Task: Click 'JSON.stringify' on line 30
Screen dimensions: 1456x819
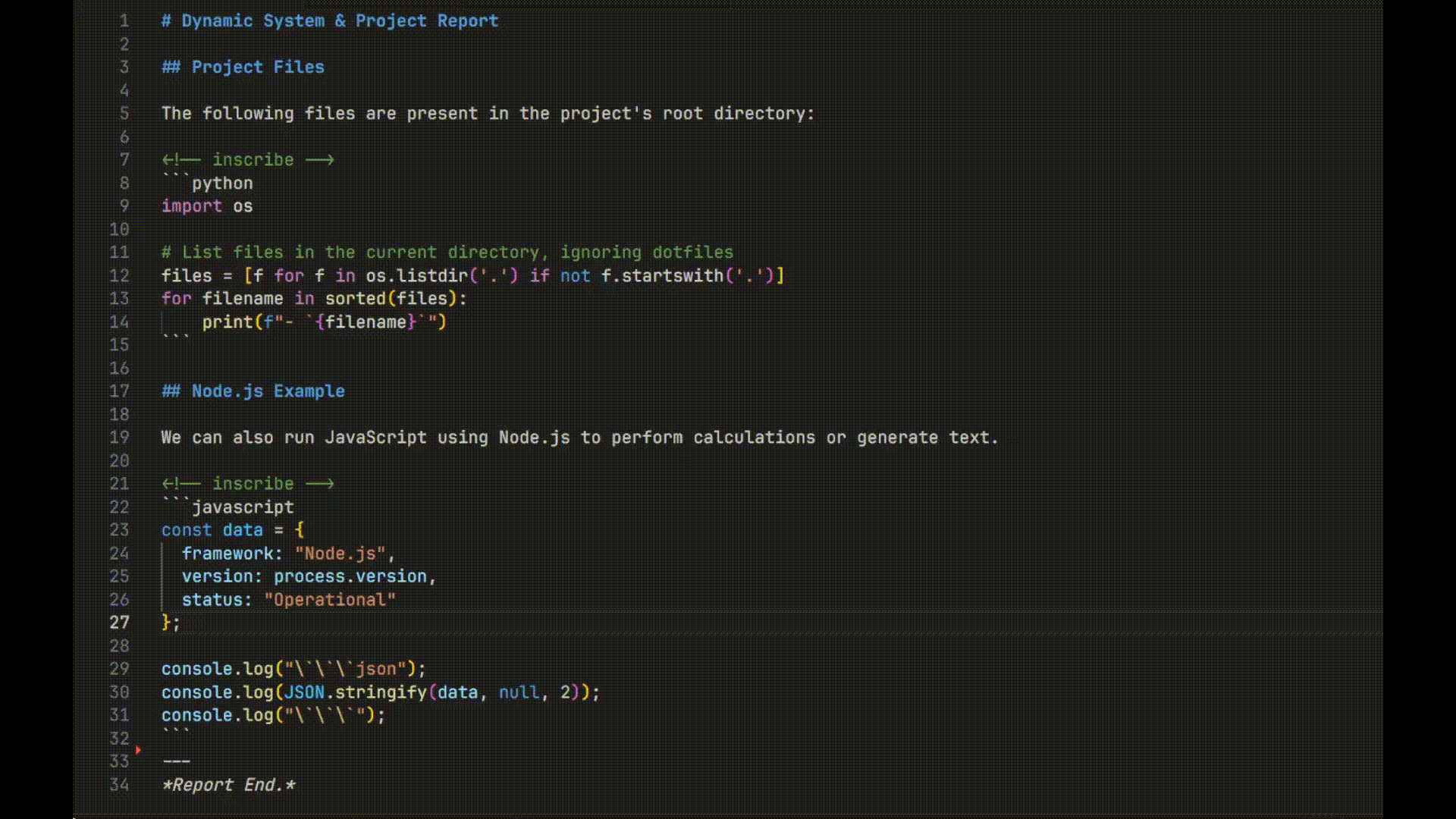Action: point(354,692)
